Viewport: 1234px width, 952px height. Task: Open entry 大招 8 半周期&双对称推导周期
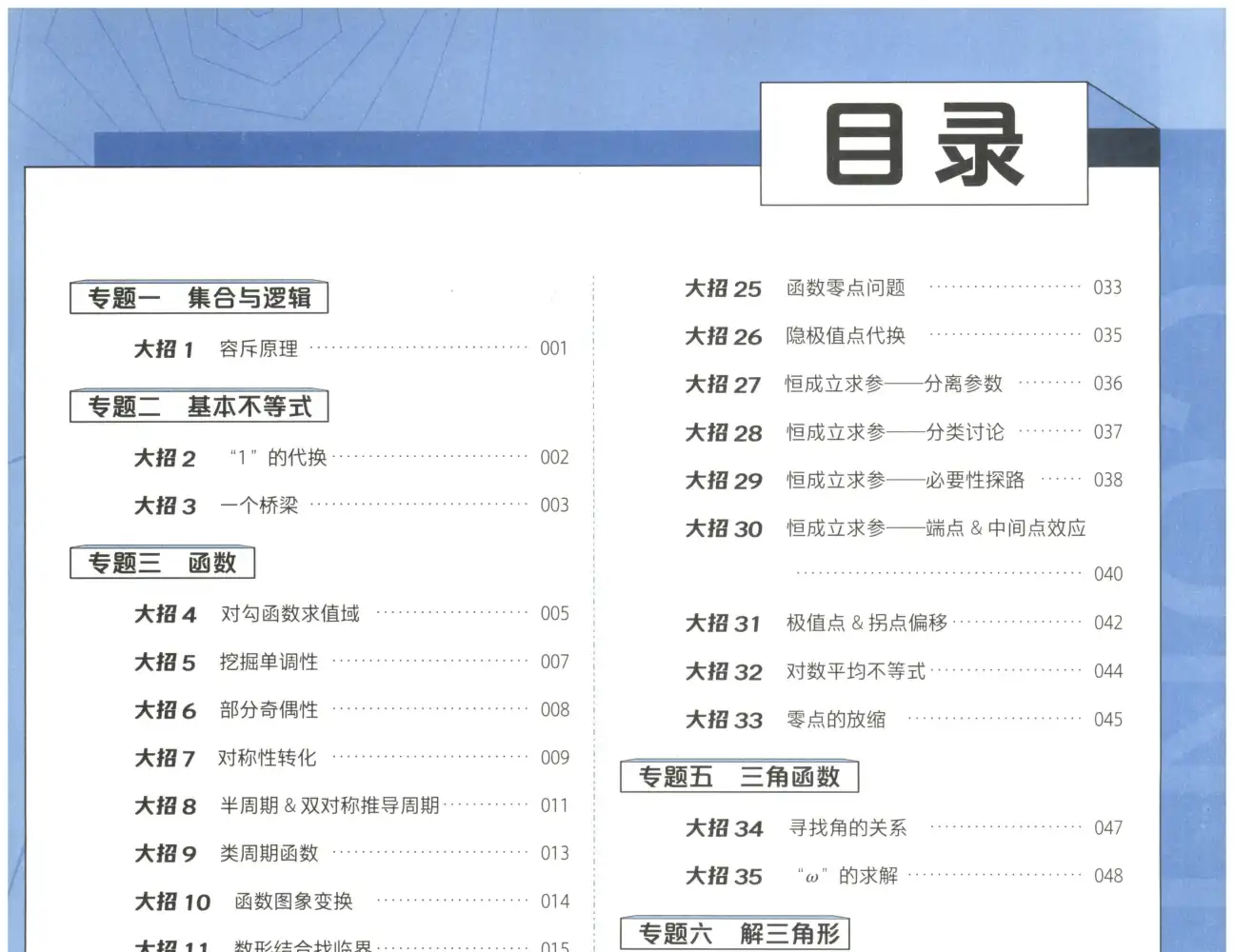(x=351, y=806)
